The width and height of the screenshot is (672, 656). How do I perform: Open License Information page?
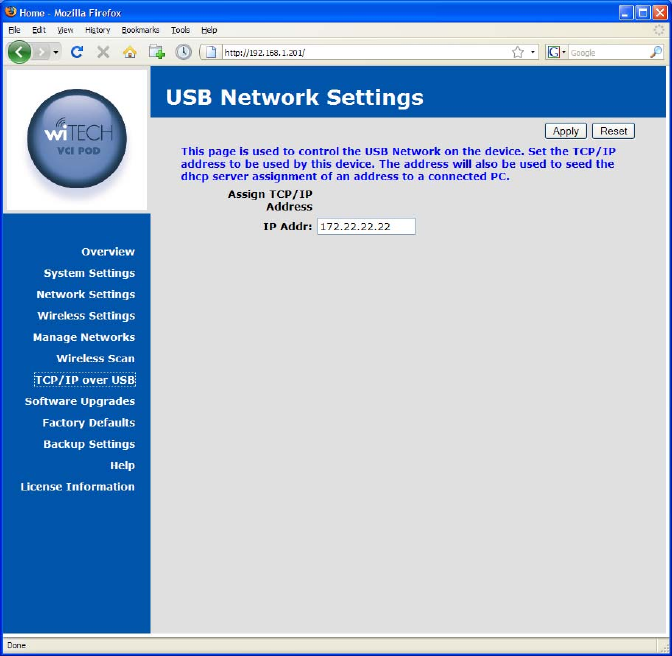coord(78,487)
